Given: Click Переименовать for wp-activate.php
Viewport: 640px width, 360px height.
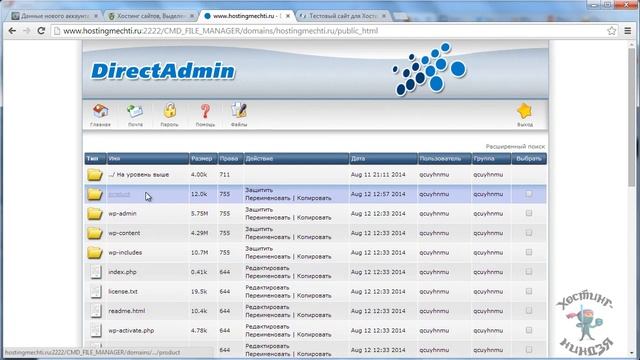Looking at the screenshot, I should (268, 334).
